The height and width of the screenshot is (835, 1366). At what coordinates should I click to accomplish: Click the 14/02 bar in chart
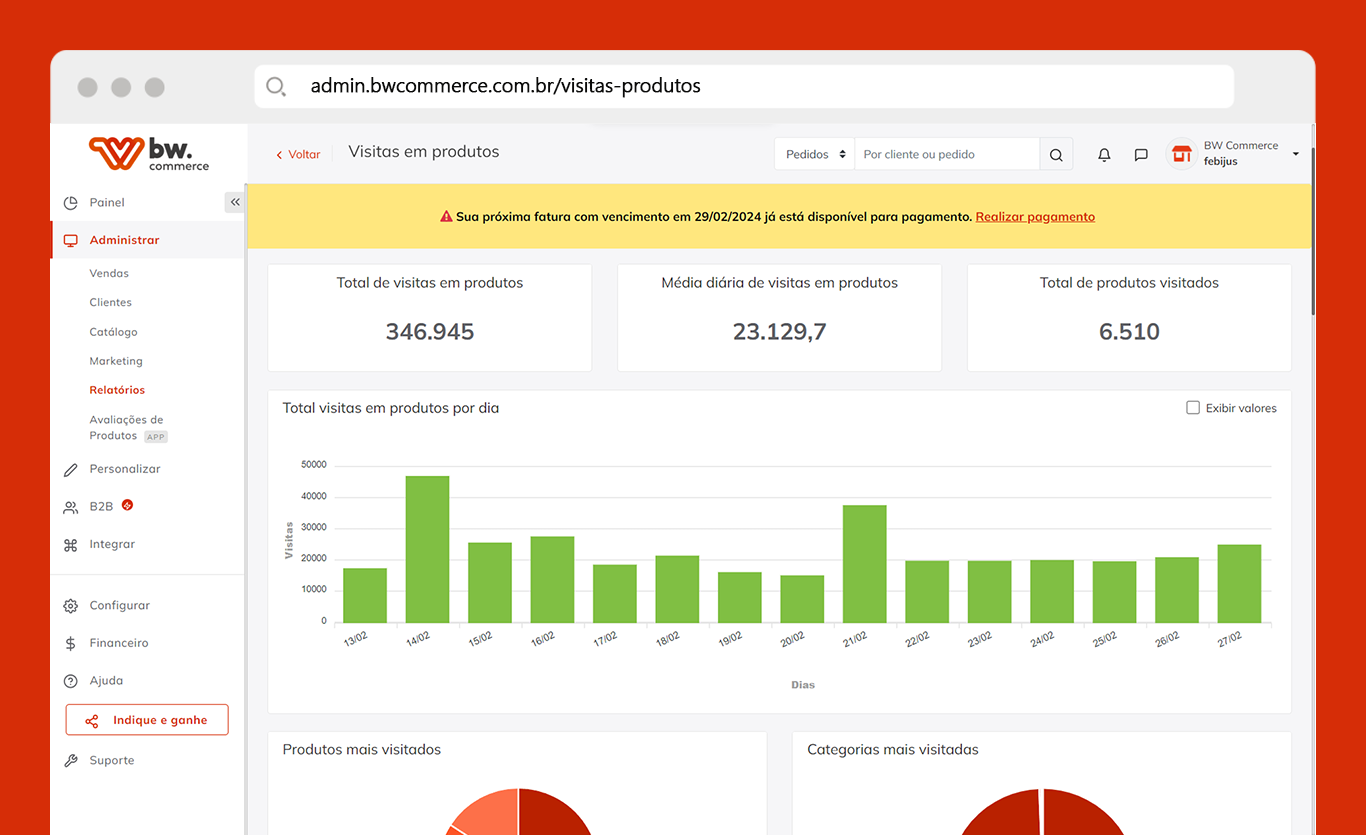[x=427, y=549]
